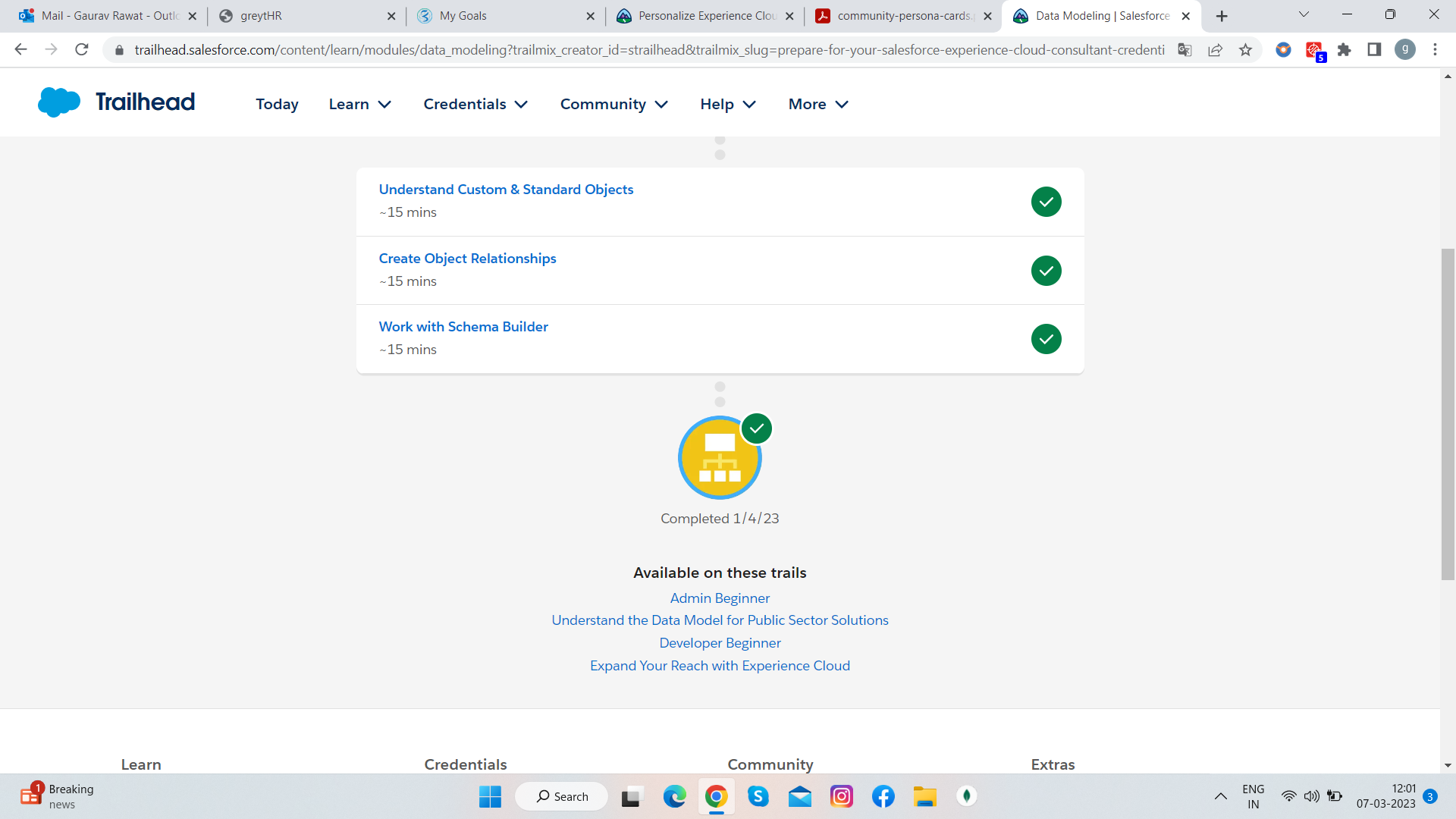Click the Trailhead cloud logo

click(59, 102)
